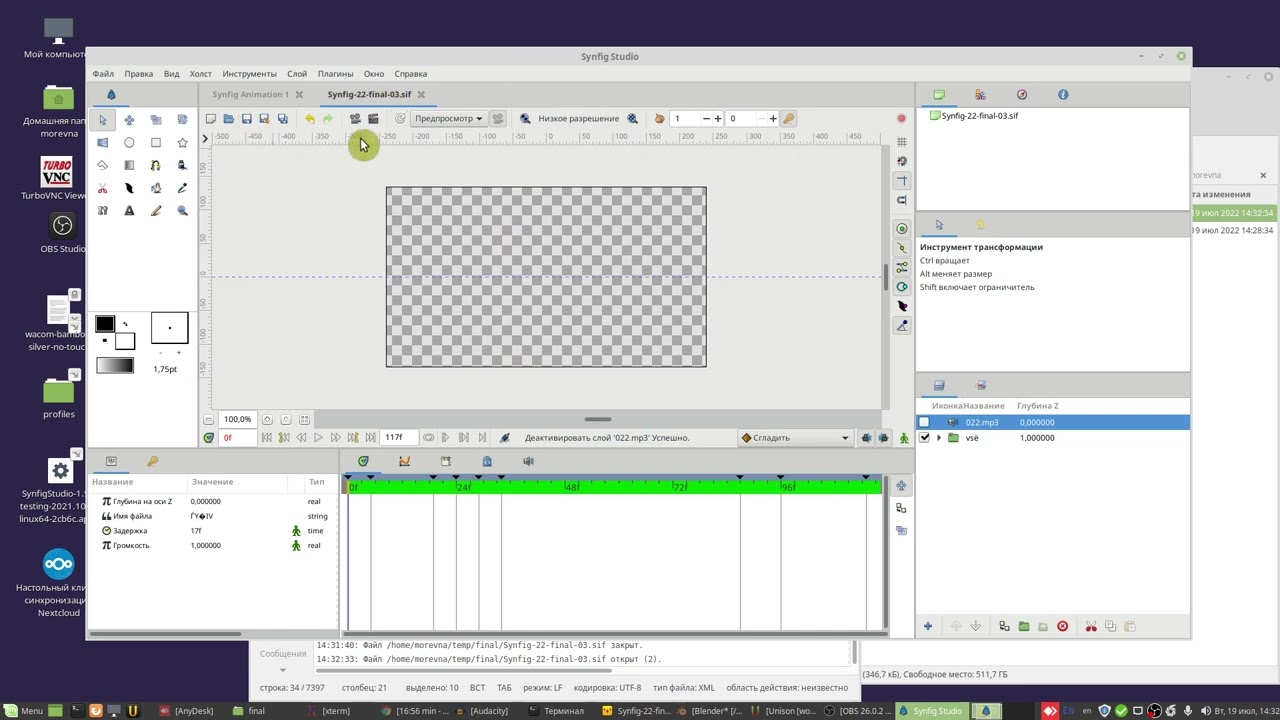Expand the vsë layer group
The image size is (1280, 720).
938,438
